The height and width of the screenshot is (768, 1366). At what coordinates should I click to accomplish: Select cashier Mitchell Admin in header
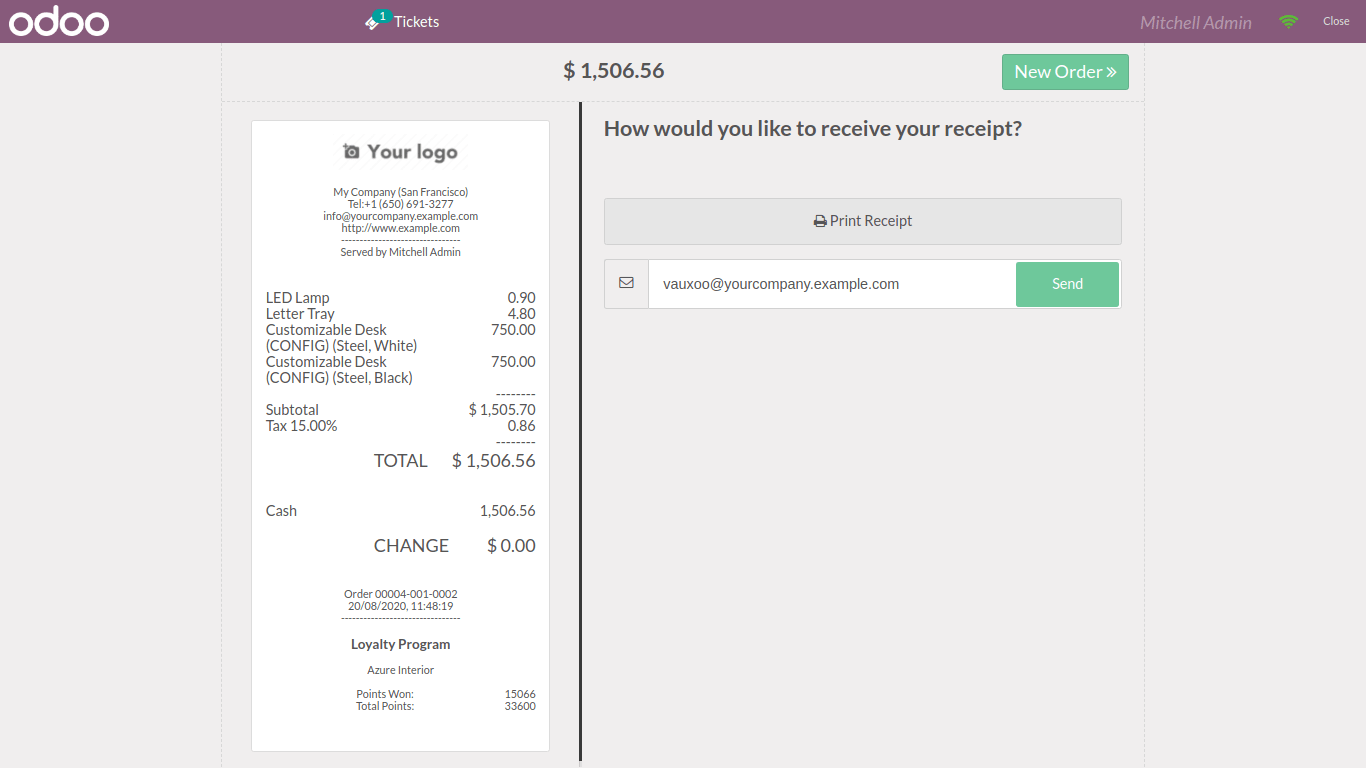point(1196,22)
